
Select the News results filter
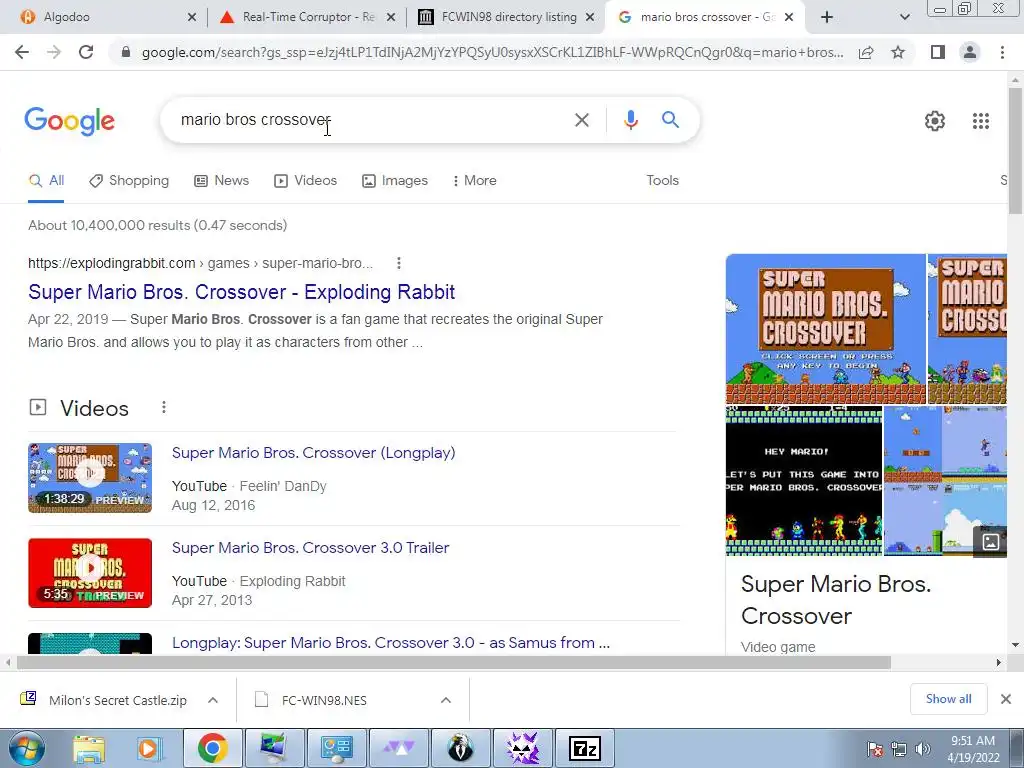pos(221,180)
